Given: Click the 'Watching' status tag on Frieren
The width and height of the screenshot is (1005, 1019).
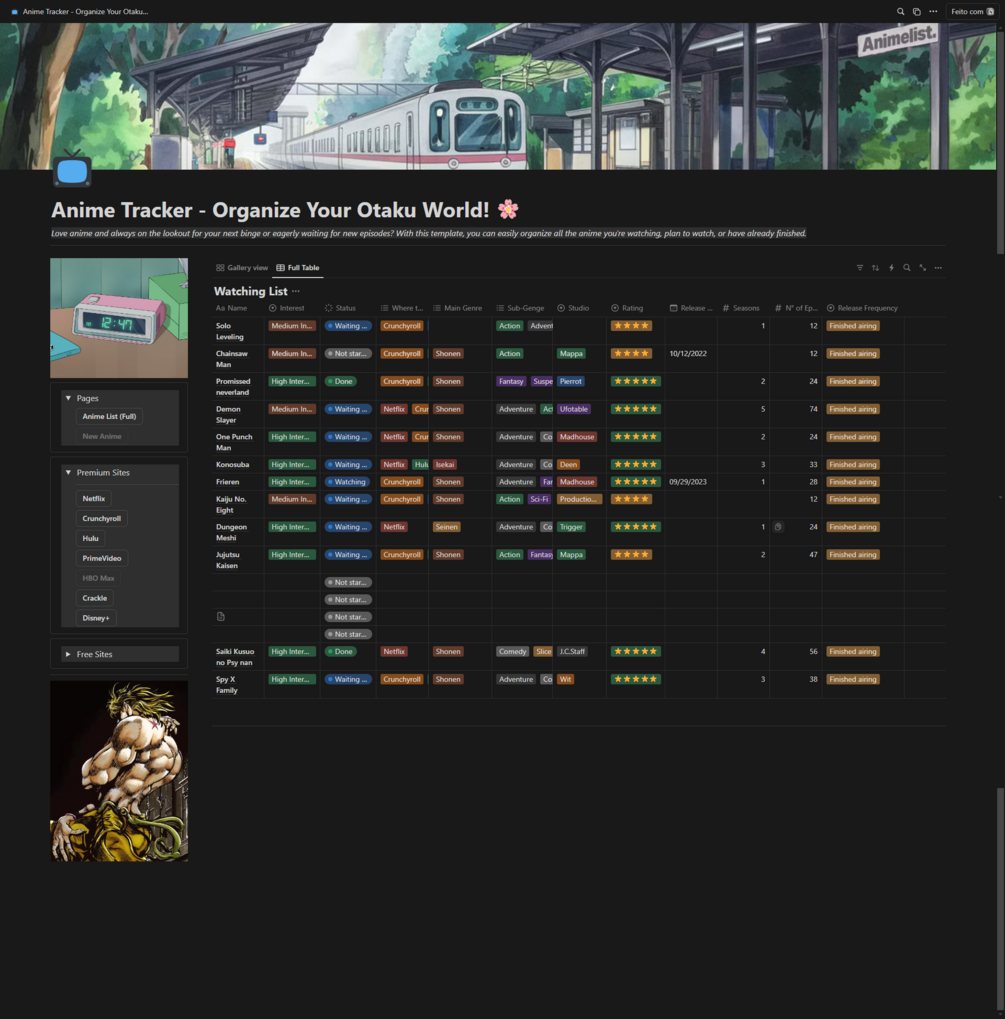Looking at the screenshot, I should pos(347,482).
